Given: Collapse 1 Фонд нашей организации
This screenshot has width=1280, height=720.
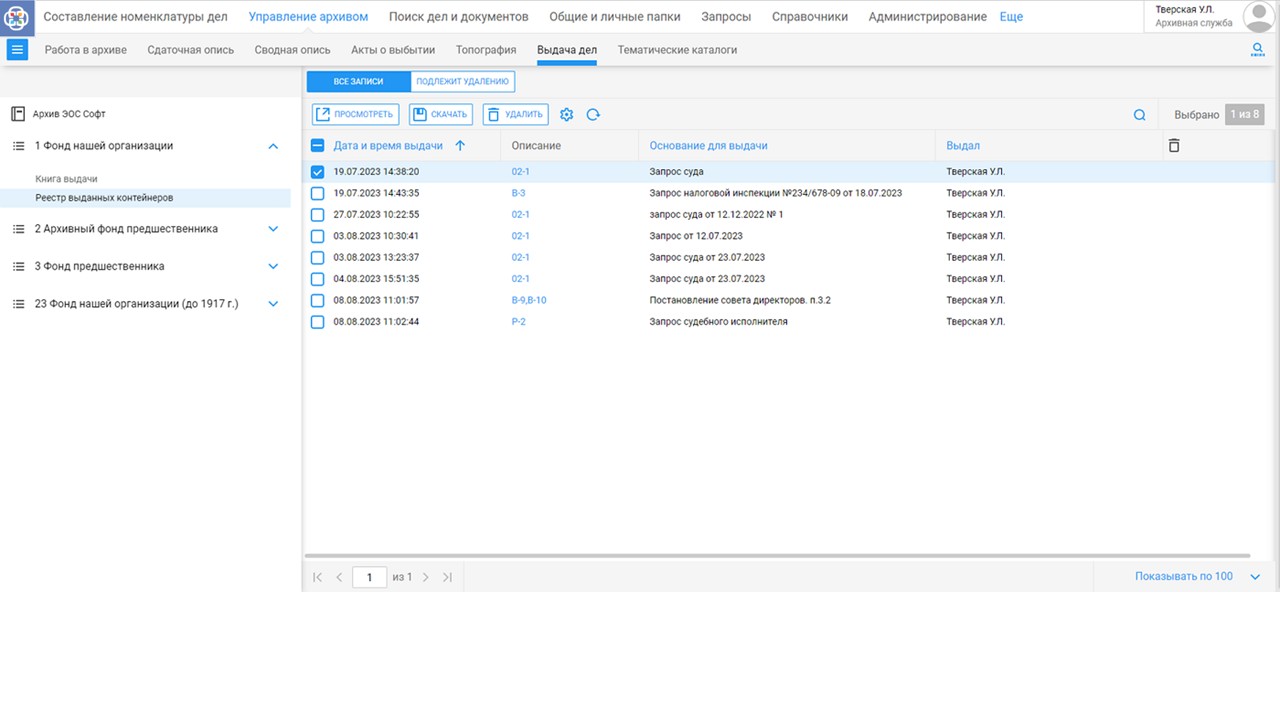Looking at the screenshot, I should coord(273,146).
